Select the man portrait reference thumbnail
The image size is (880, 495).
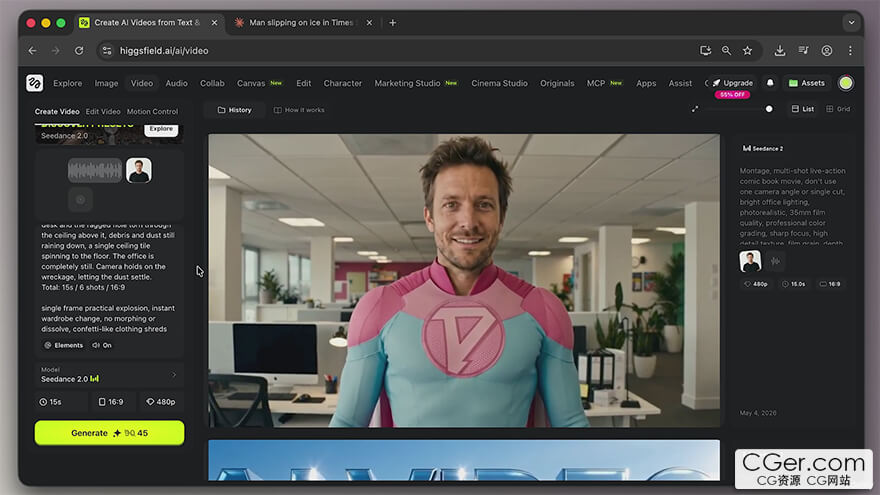point(139,171)
